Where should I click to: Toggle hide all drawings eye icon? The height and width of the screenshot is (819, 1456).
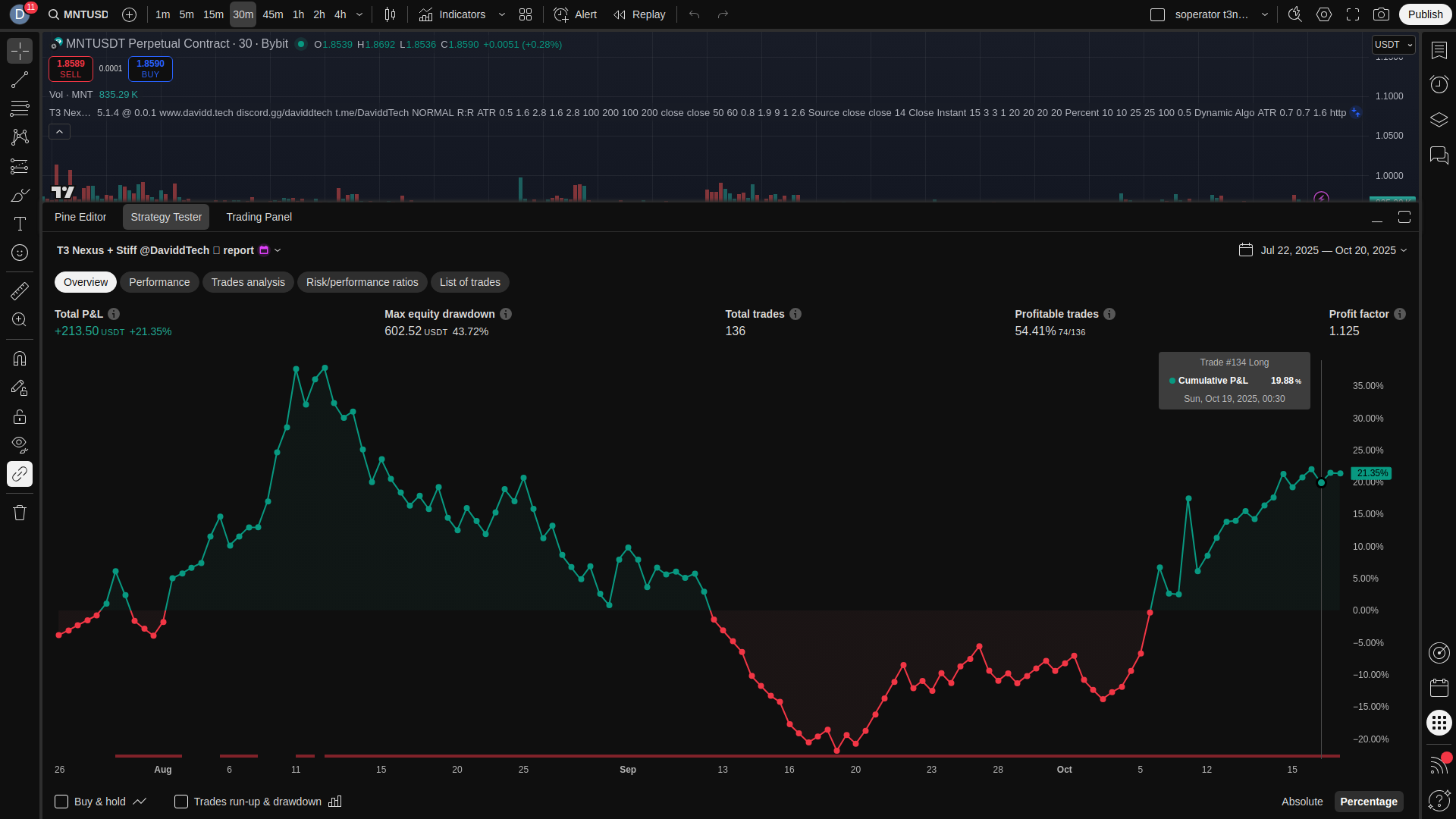click(x=20, y=444)
